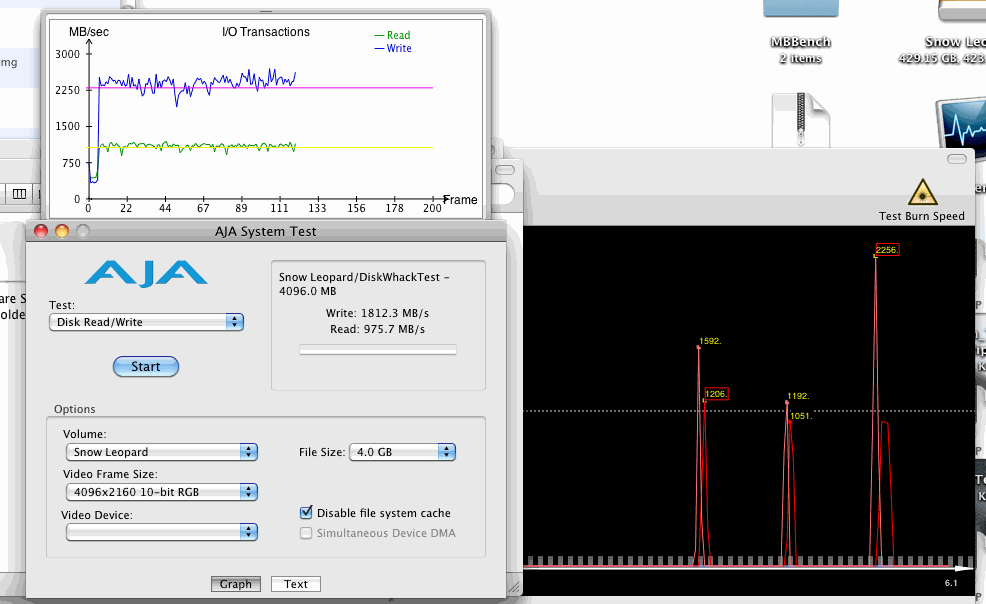The height and width of the screenshot is (604, 986).
Task: Click the green Read legend entry
Action: pyautogui.click(x=392, y=35)
